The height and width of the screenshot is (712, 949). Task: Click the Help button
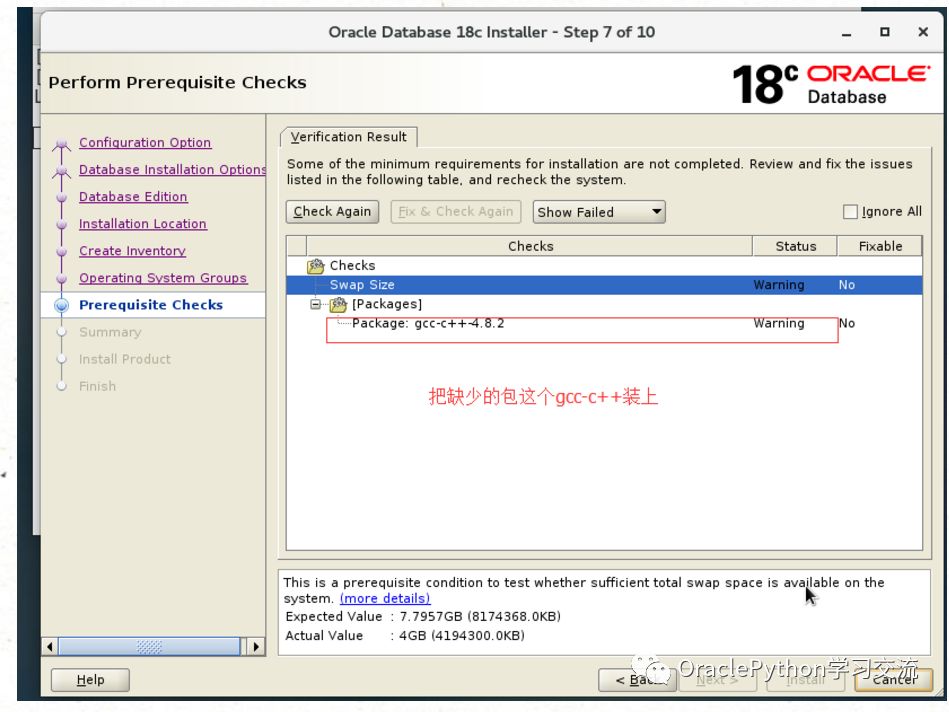click(90, 680)
